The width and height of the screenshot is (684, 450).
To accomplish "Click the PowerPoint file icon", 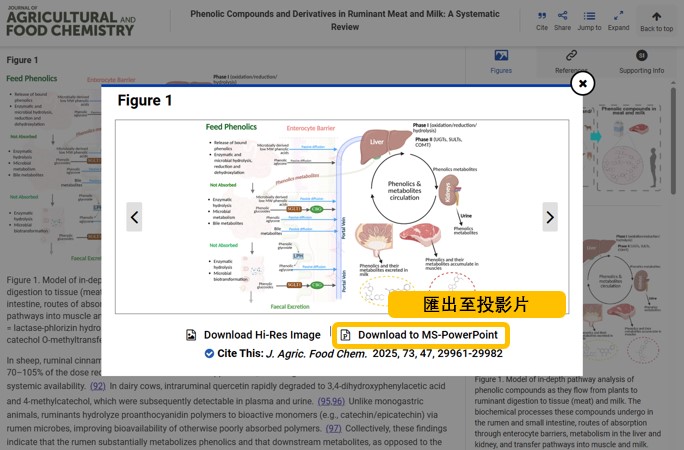I will (345, 335).
